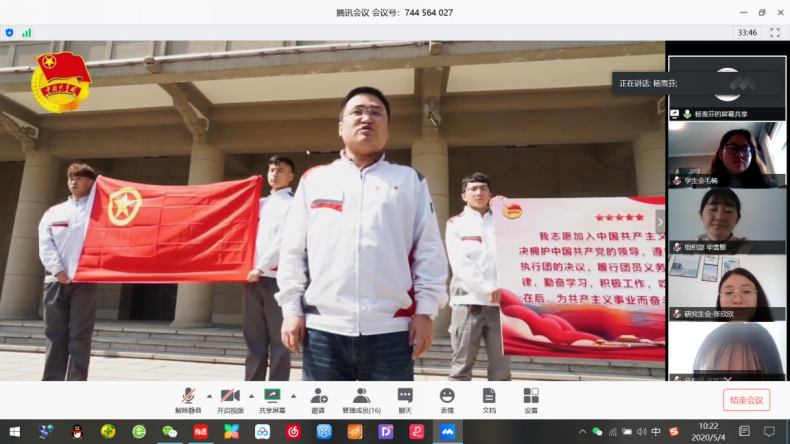
Task: Show hidden system tray icons arrow
Action: coord(582,432)
